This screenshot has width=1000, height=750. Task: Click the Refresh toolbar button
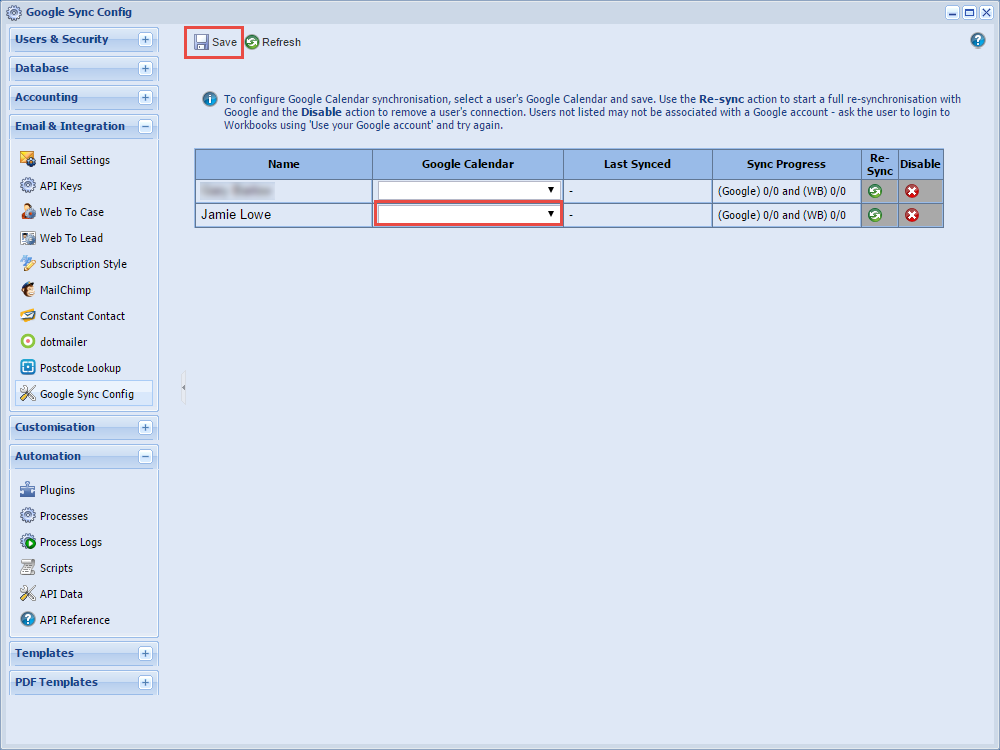[273, 42]
